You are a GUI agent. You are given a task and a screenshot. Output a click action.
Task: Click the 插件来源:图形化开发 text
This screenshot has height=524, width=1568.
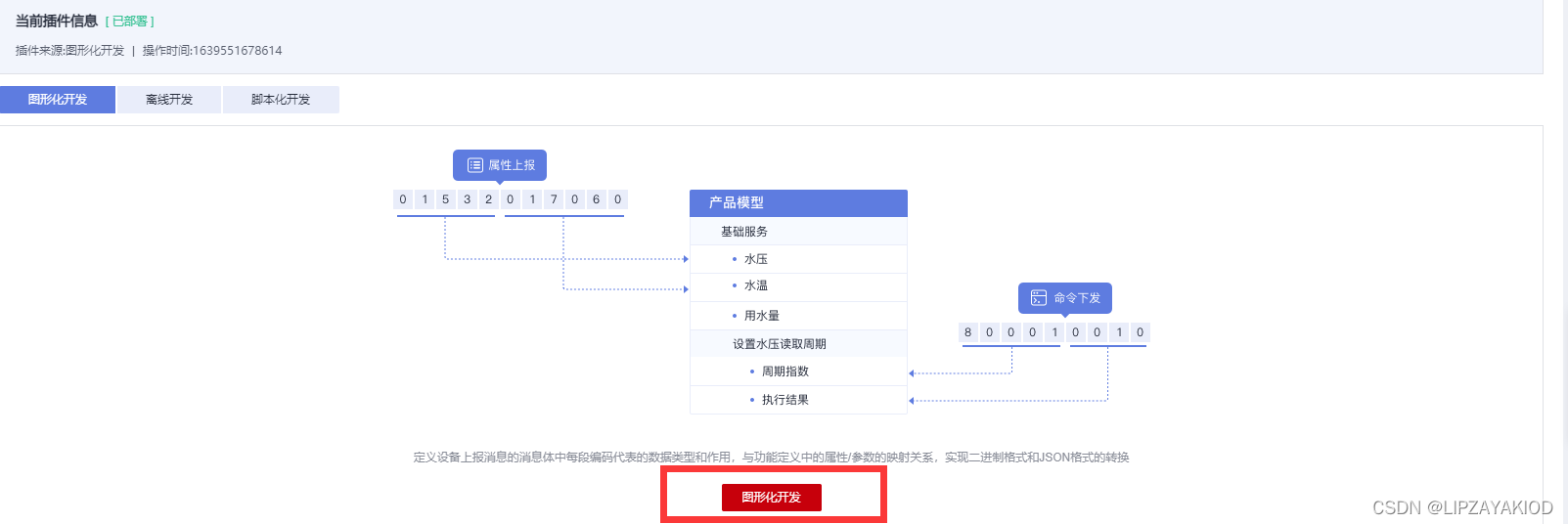[70, 51]
